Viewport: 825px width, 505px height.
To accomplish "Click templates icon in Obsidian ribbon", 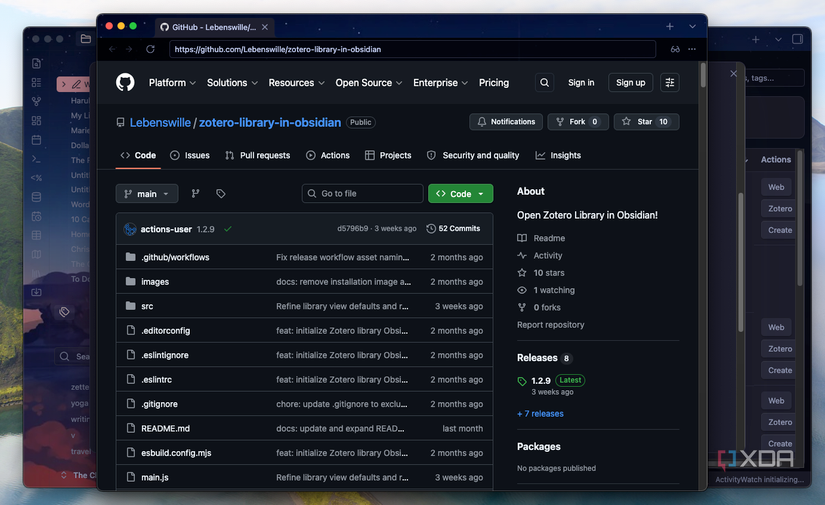I will click(x=36, y=178).
